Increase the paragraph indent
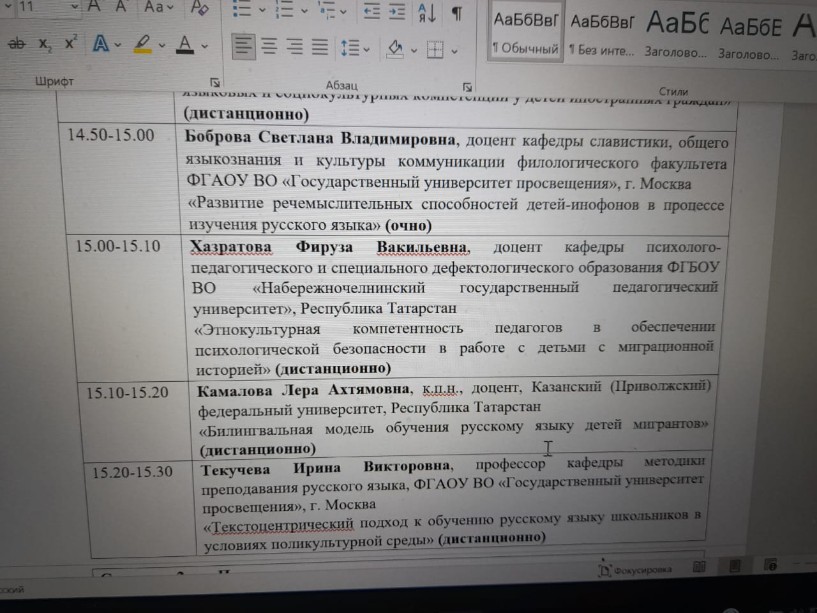The height and width of the screenshot is (613, 817). coord(399,11)
